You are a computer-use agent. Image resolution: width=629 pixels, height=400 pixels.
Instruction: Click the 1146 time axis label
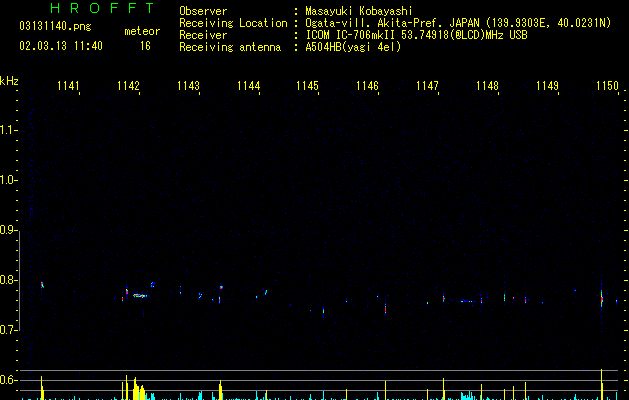367,85
